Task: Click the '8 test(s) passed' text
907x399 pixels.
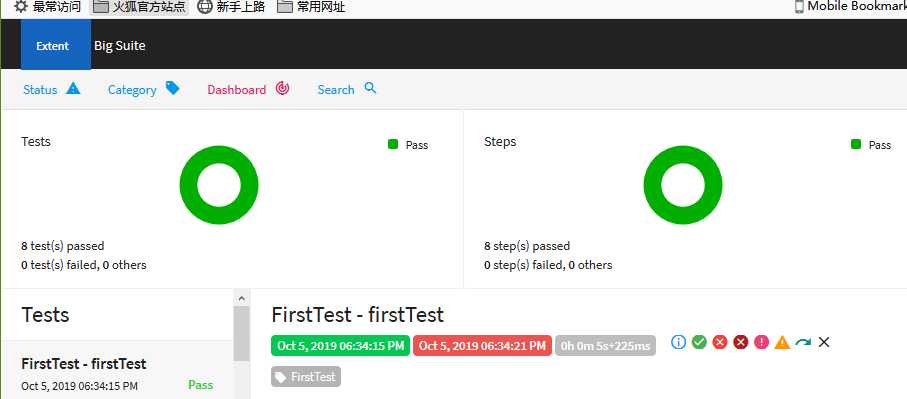Action: pos(62,246)
